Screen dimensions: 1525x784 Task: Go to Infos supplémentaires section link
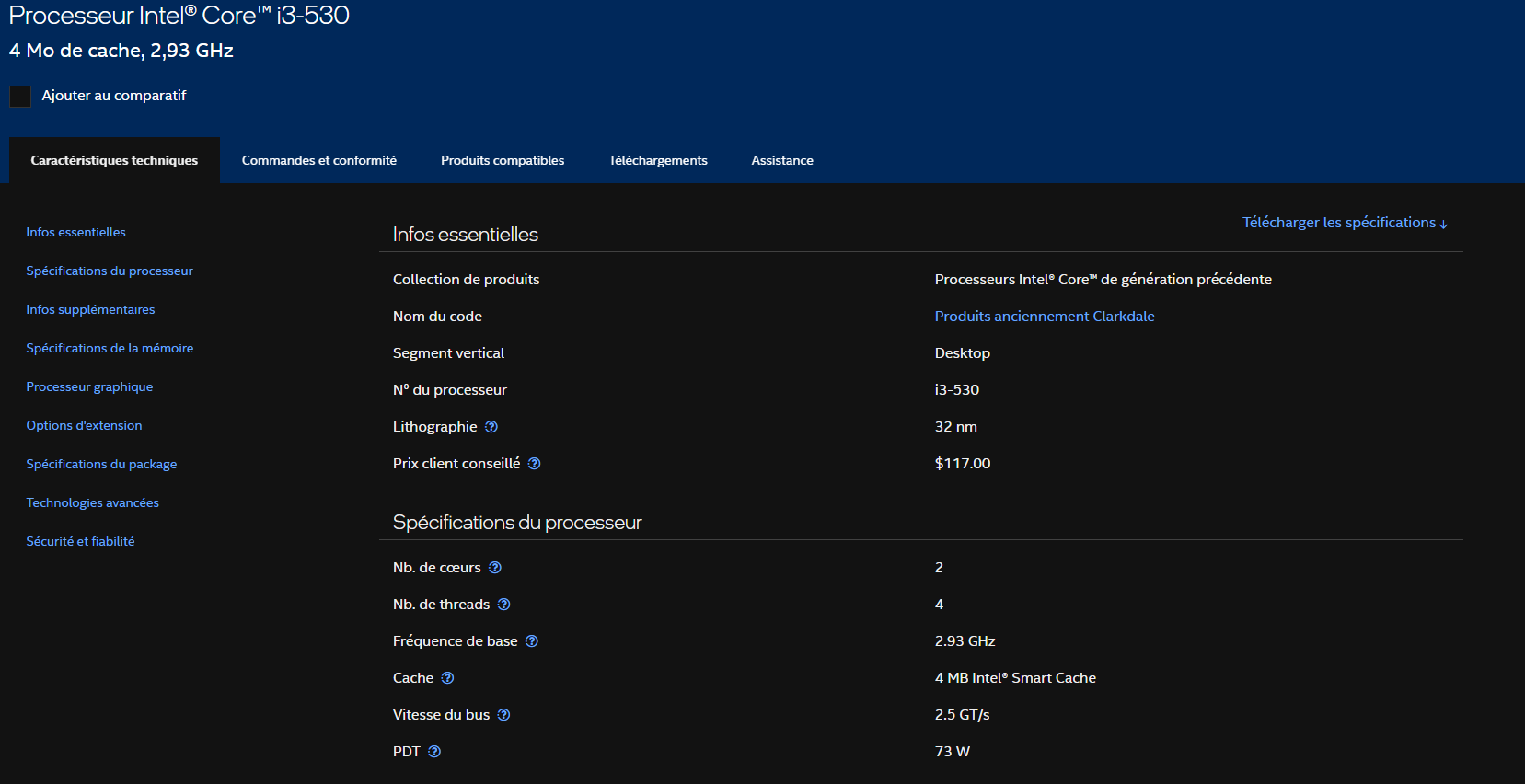click(90, 310)
